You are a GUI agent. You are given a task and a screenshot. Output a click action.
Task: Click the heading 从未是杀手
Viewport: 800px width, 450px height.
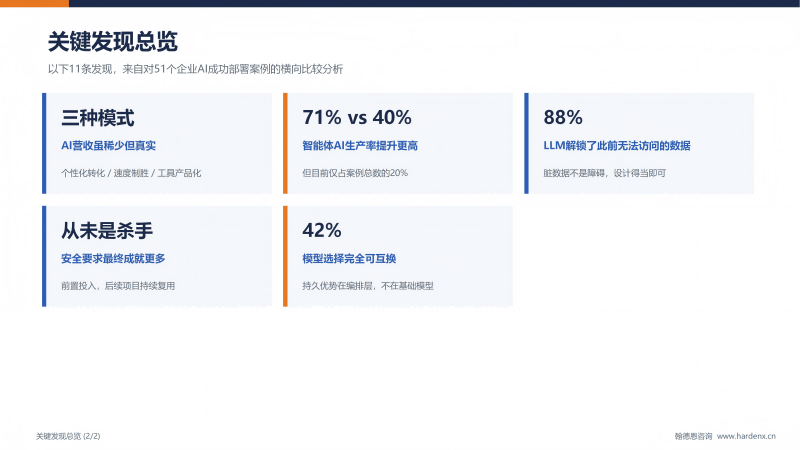pos(107,231)
